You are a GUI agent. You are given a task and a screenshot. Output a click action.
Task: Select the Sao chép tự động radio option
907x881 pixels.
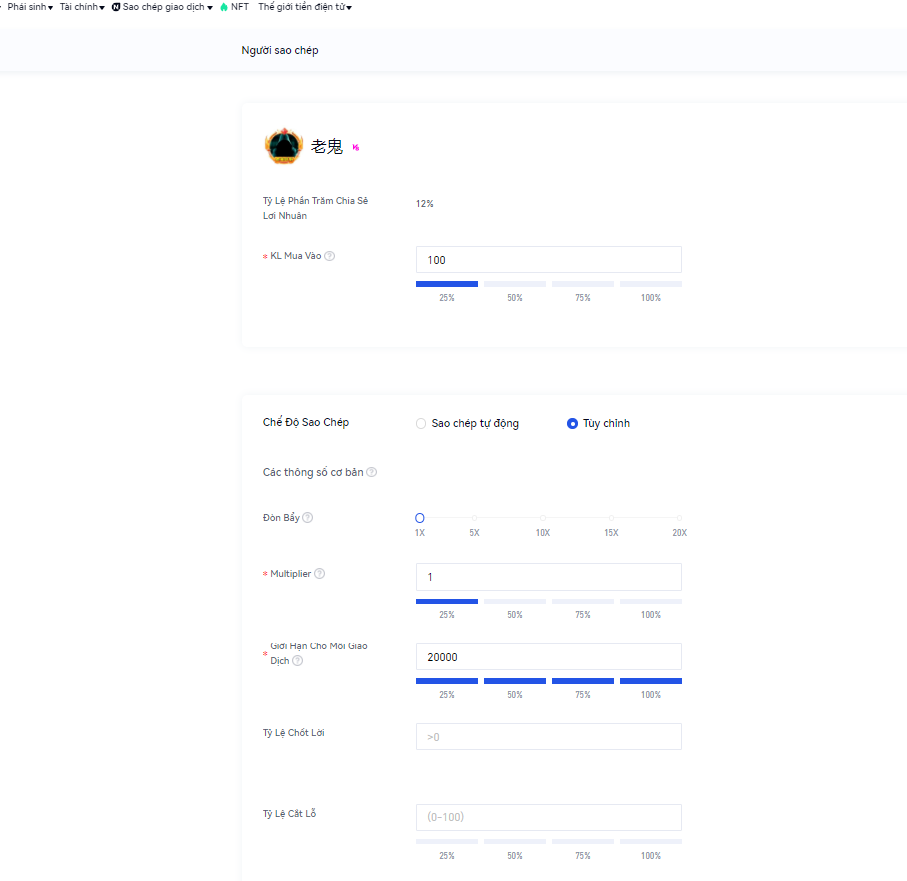click(x=421, y=424)
